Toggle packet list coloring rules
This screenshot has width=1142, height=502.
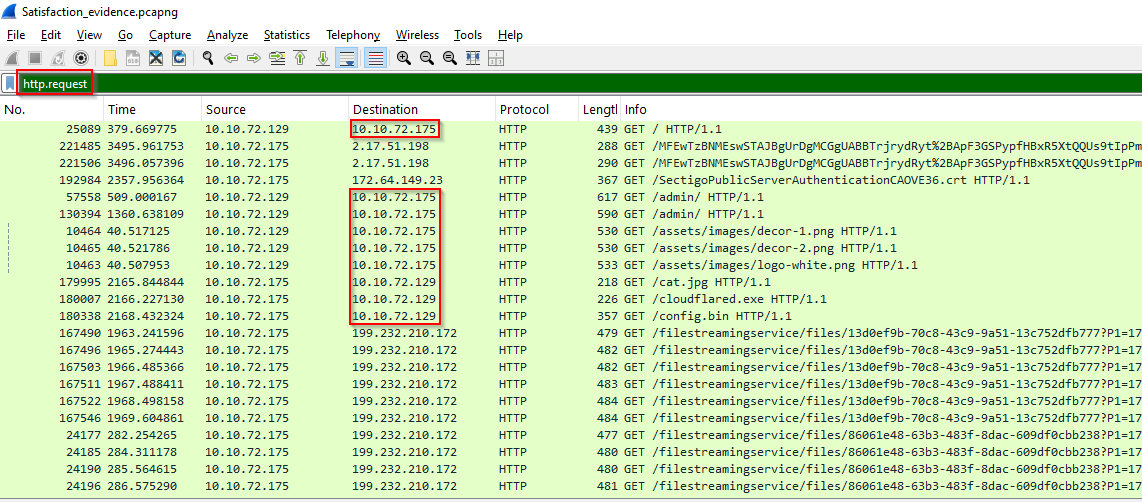(x=376, y=58)
